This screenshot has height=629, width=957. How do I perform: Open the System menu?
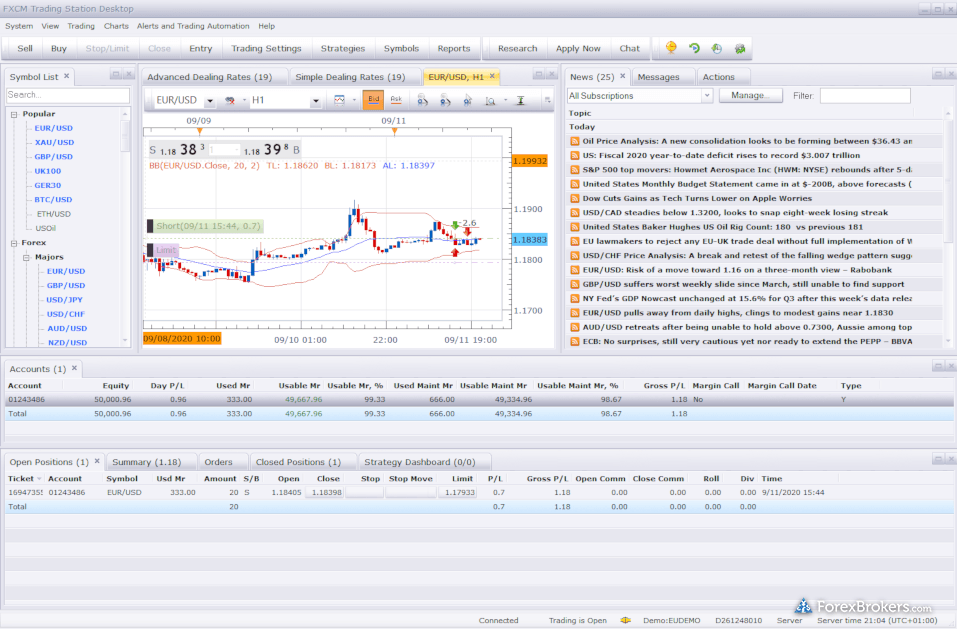[19, 26]
